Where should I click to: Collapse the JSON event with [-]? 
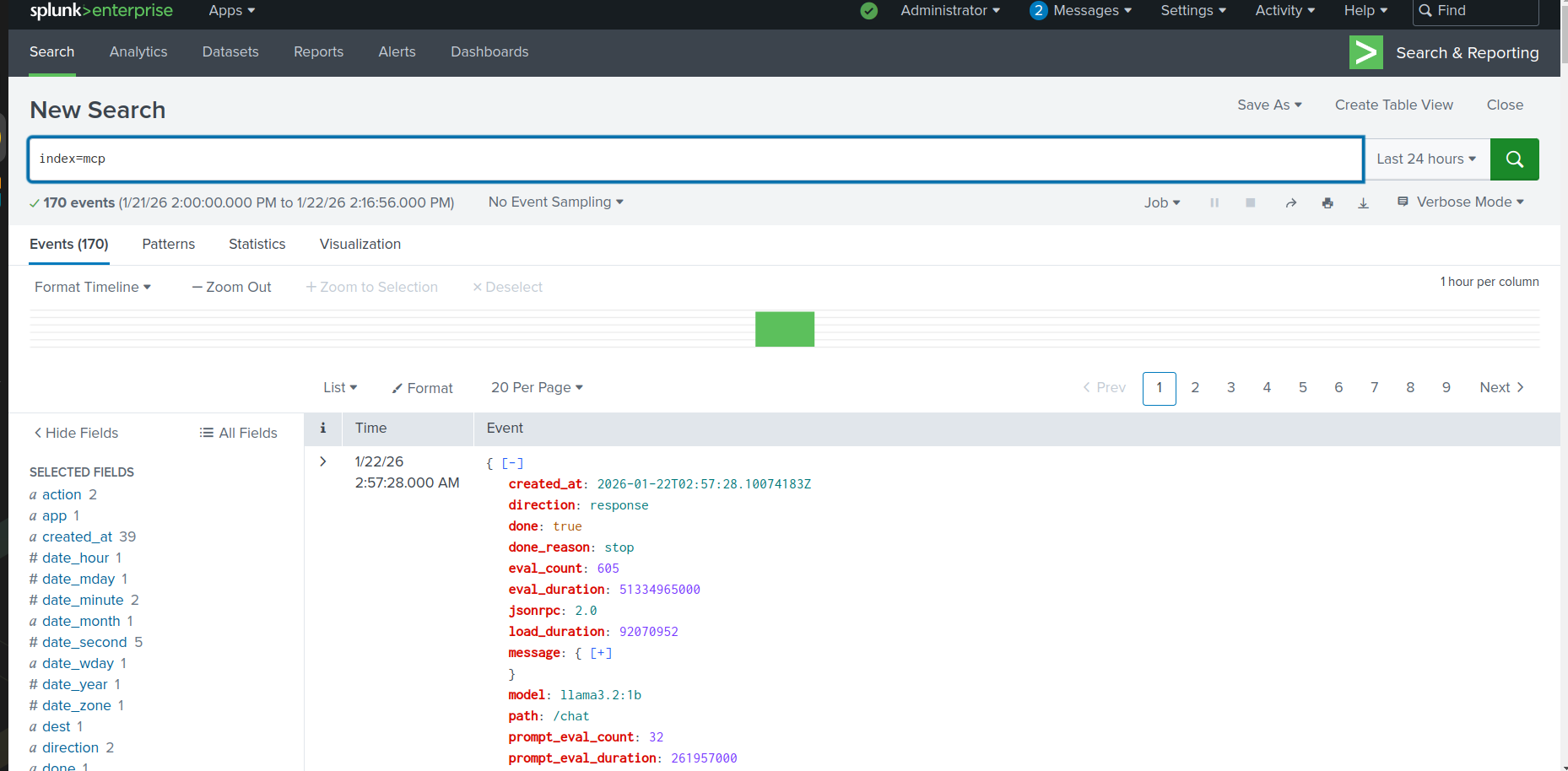click(x=512, y=463)
